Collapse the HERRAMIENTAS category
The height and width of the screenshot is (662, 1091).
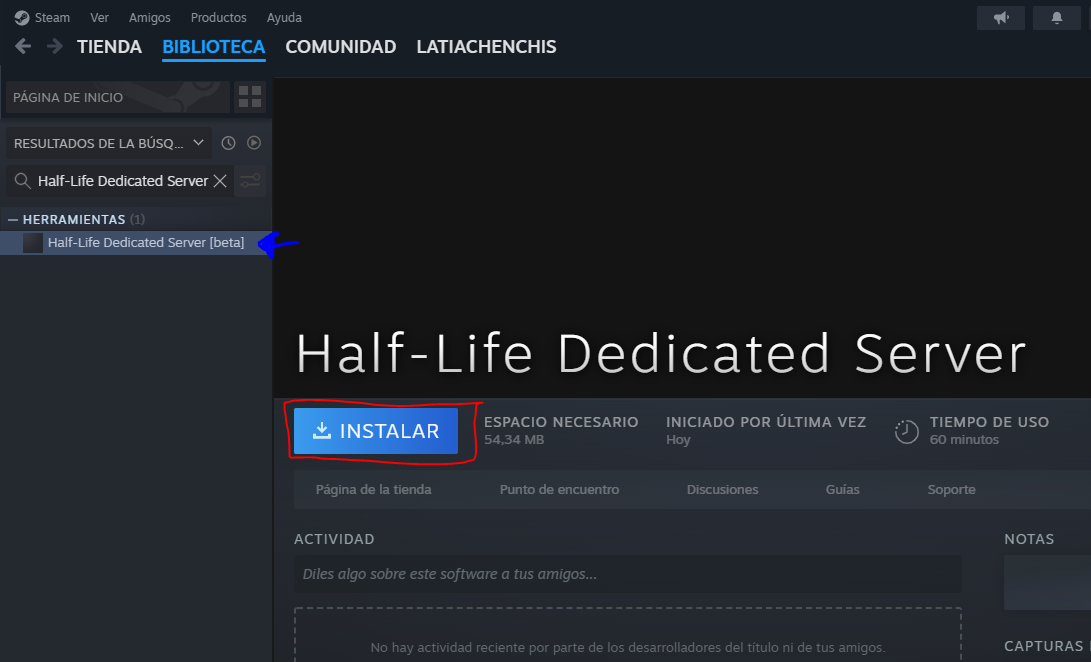point(13,219)
